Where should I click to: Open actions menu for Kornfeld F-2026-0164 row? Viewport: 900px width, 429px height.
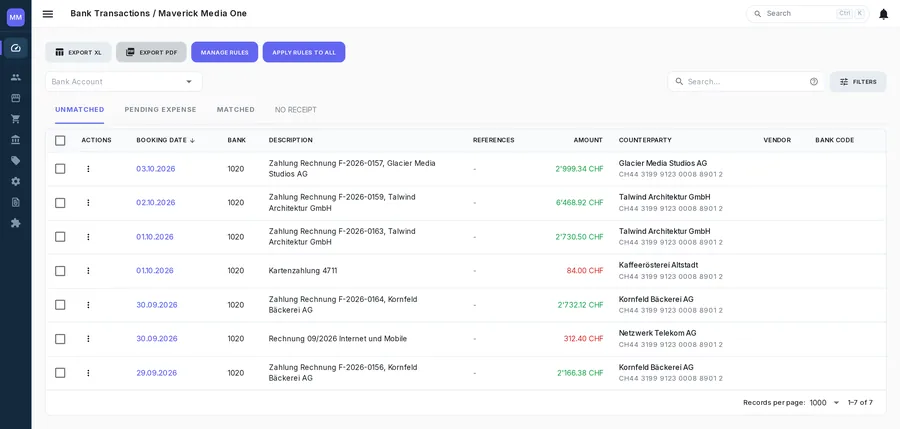(88, 305)
